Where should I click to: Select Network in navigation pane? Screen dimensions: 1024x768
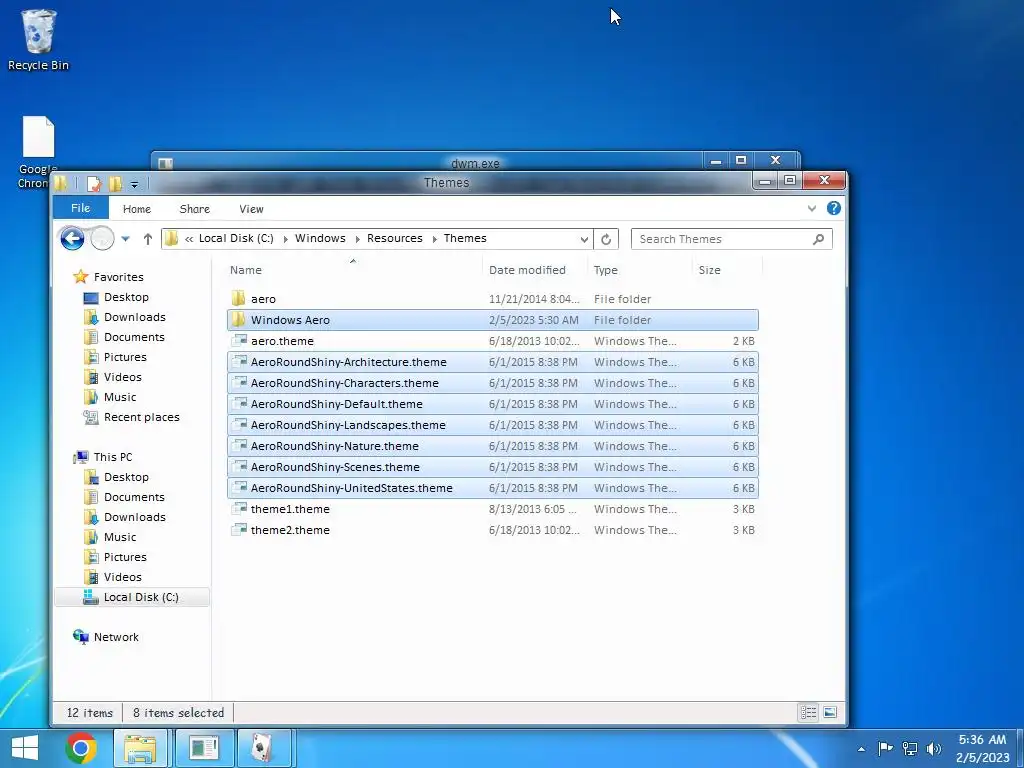(116, 637)
